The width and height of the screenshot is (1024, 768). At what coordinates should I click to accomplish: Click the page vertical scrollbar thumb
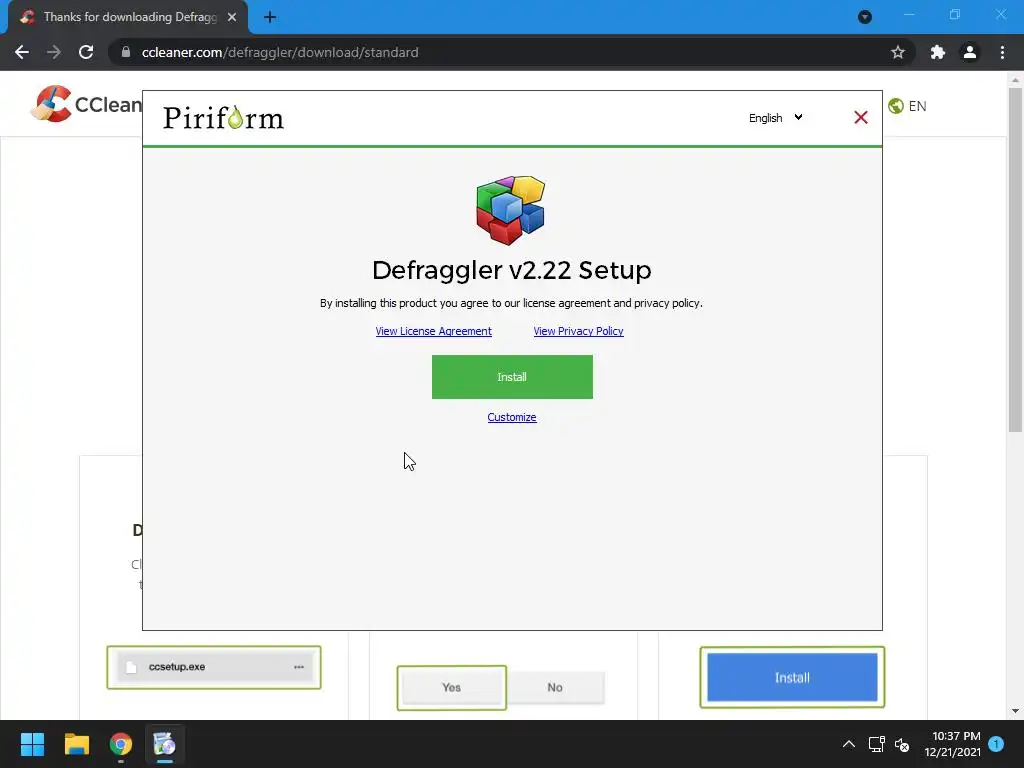click(1015, 259)
